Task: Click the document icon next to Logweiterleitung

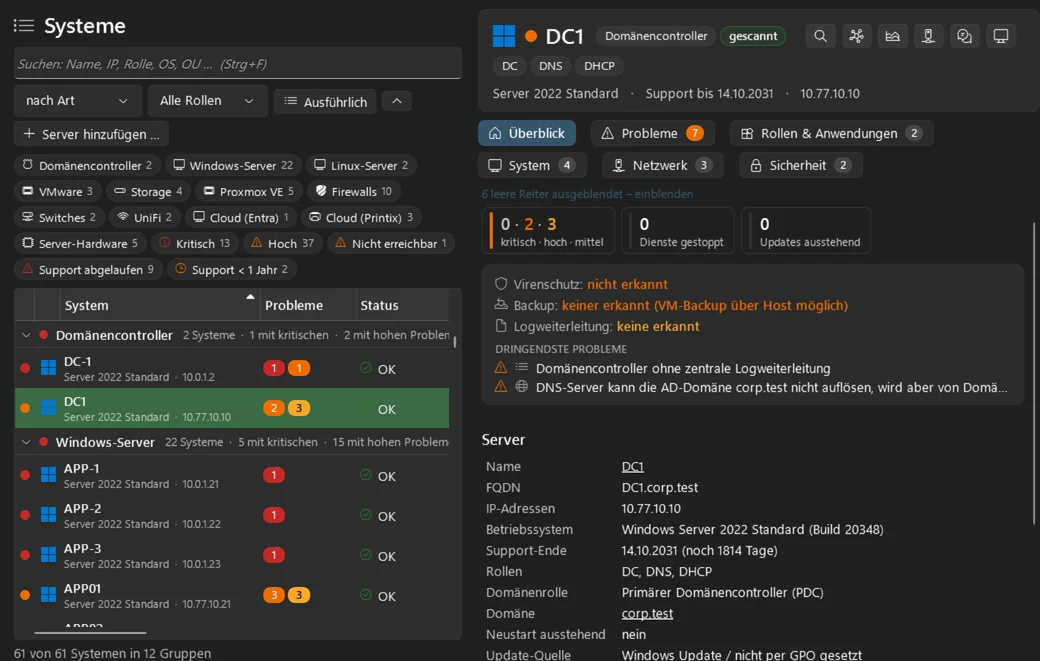Action: point(501,326)
